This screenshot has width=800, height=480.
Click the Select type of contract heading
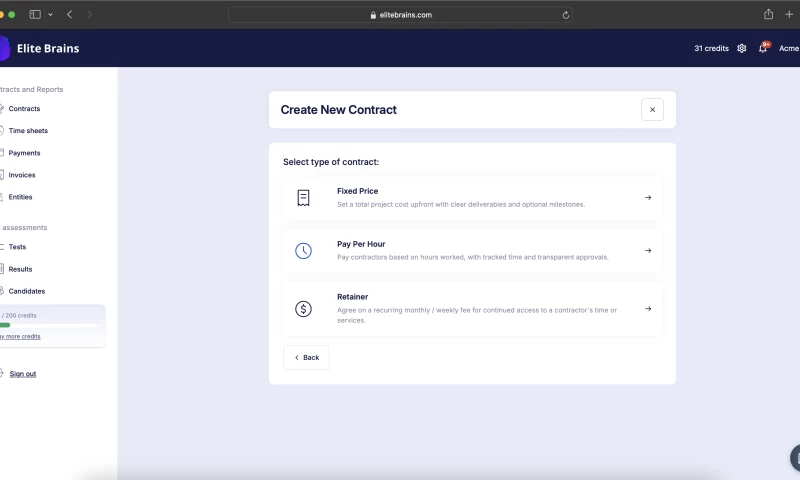coord(331,162)
